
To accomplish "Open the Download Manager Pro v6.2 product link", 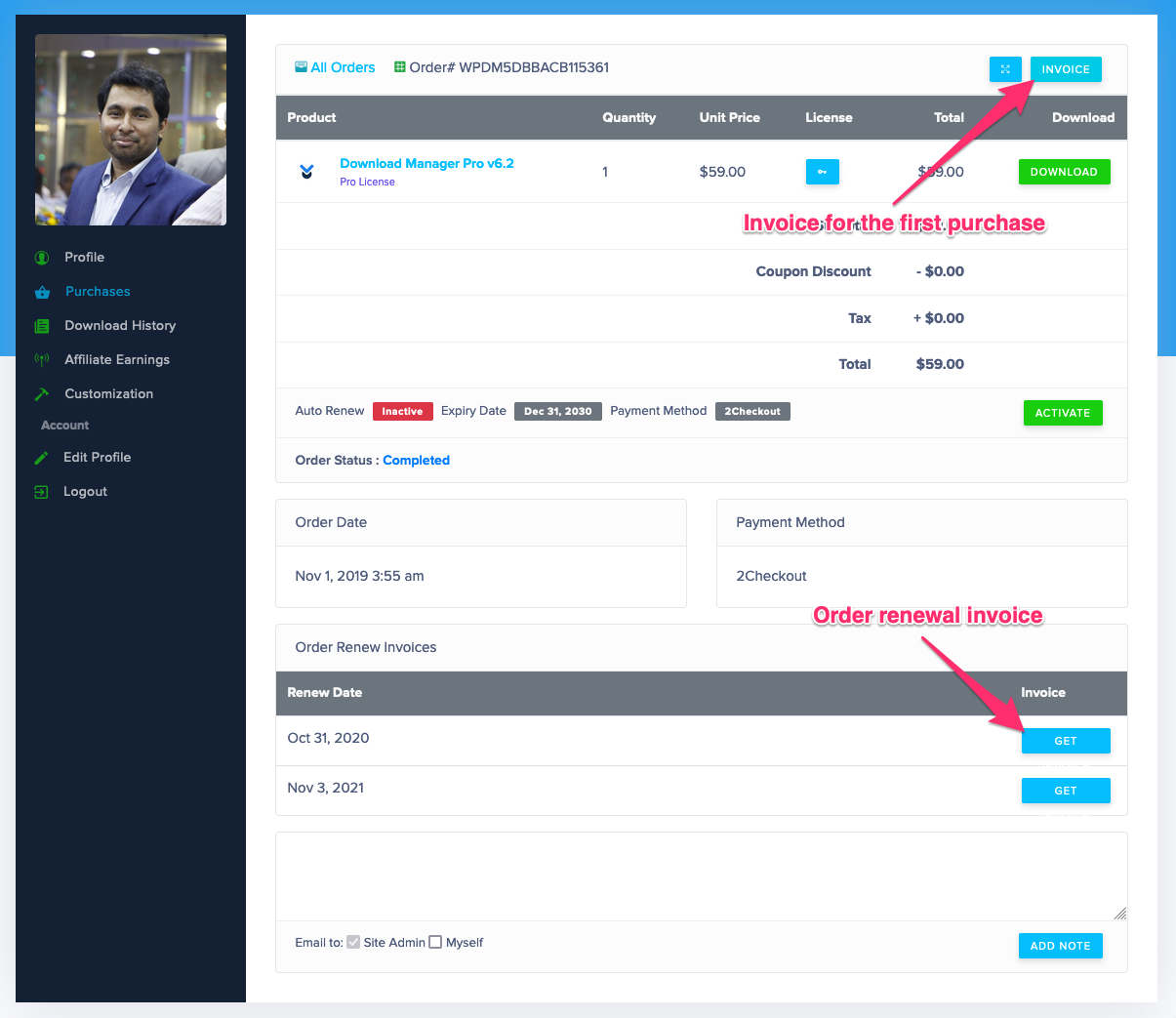I will pyautogui.click(x=426, y=163).
